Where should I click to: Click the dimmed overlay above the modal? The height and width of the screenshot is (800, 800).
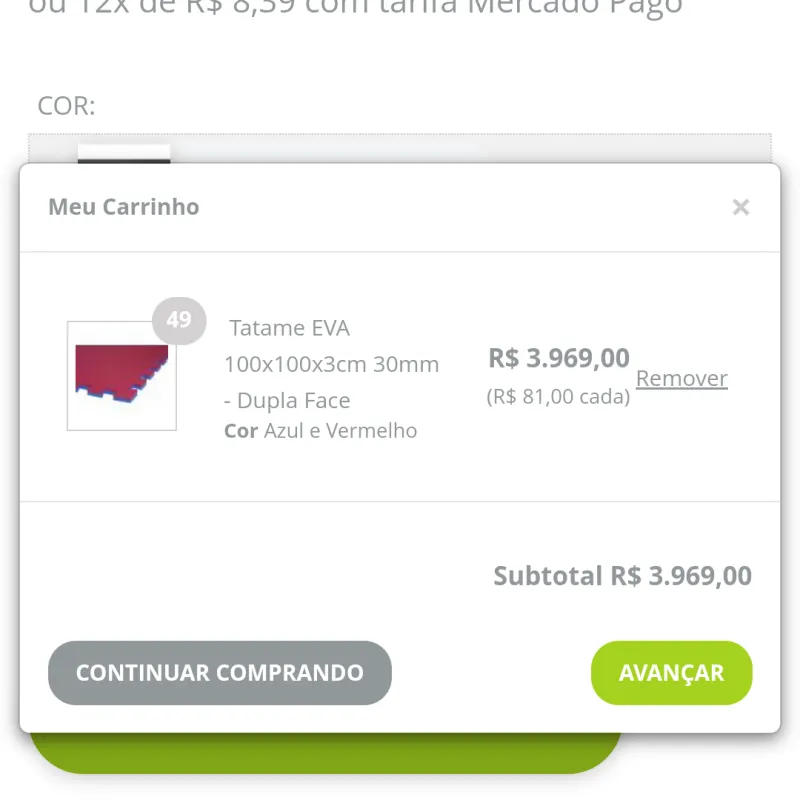coord(400,60)
